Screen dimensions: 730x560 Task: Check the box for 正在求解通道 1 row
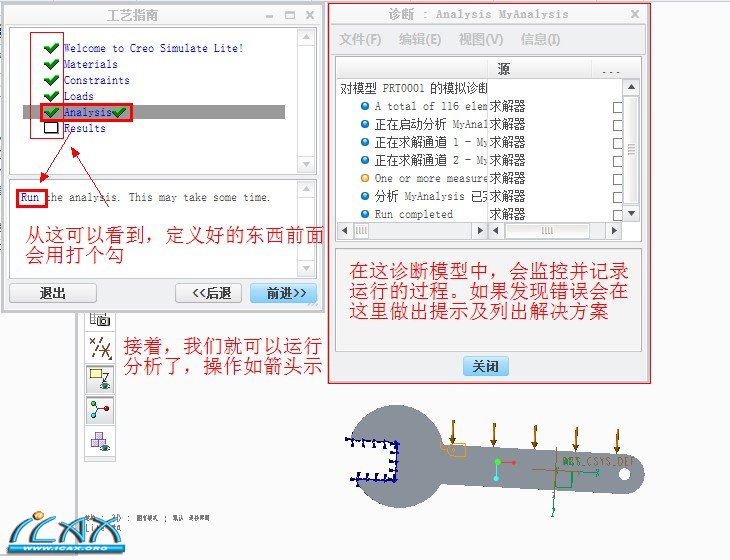click(617, 143)
